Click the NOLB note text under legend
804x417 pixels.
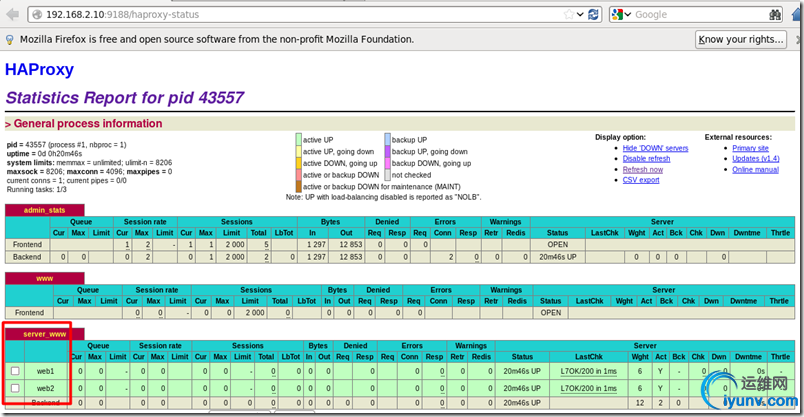(384, 197)
